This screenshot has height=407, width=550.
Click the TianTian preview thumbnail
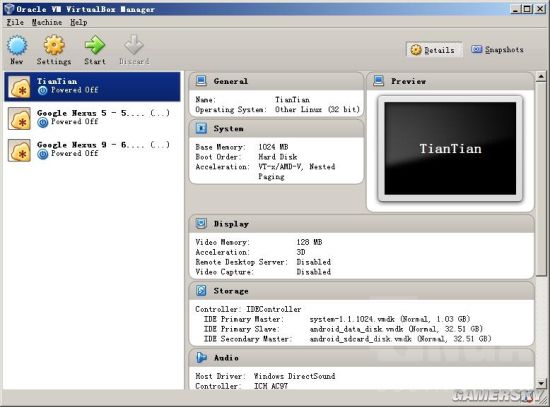tap(450, 148)
